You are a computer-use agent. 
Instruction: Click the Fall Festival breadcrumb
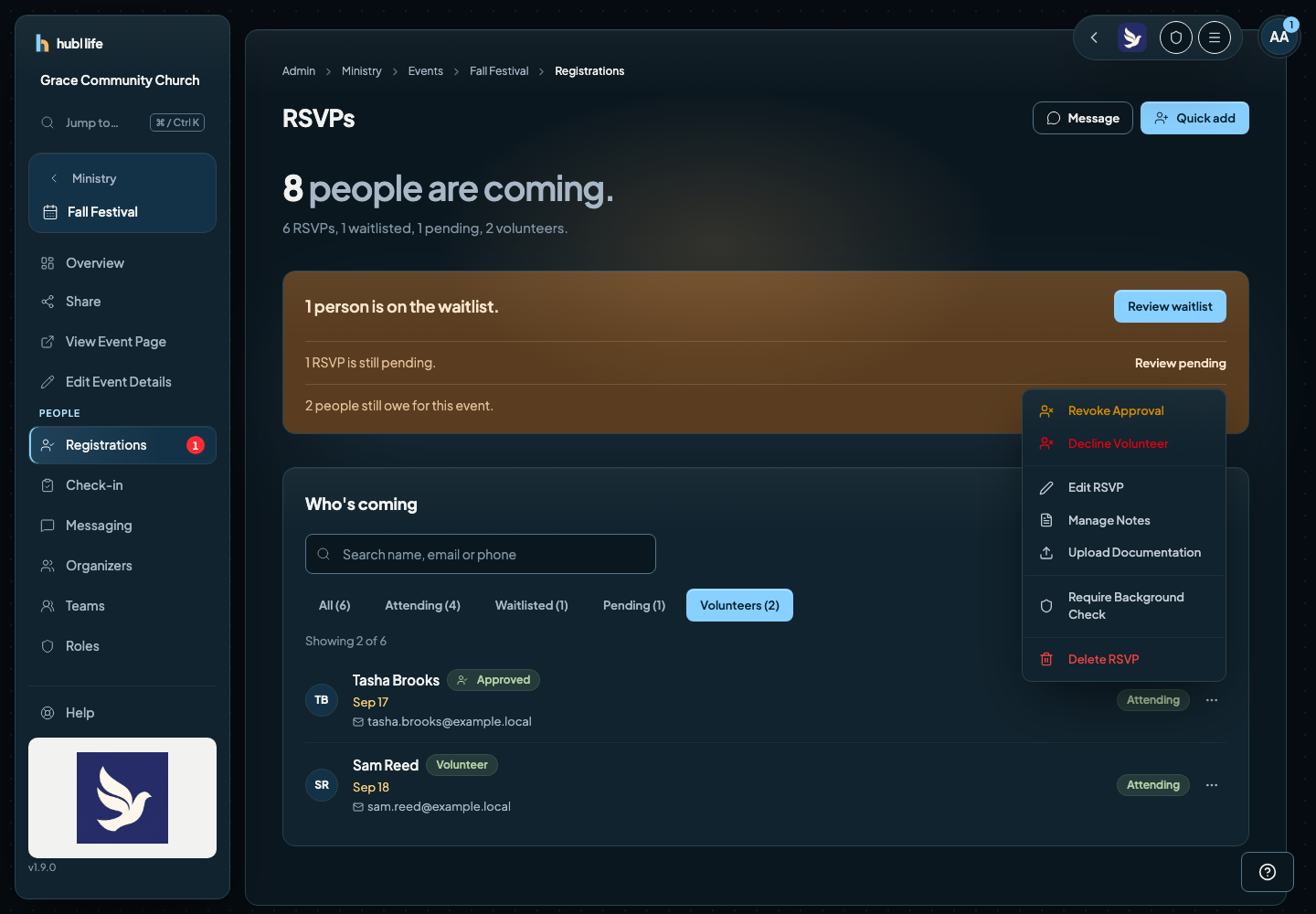tap(499, 71)
